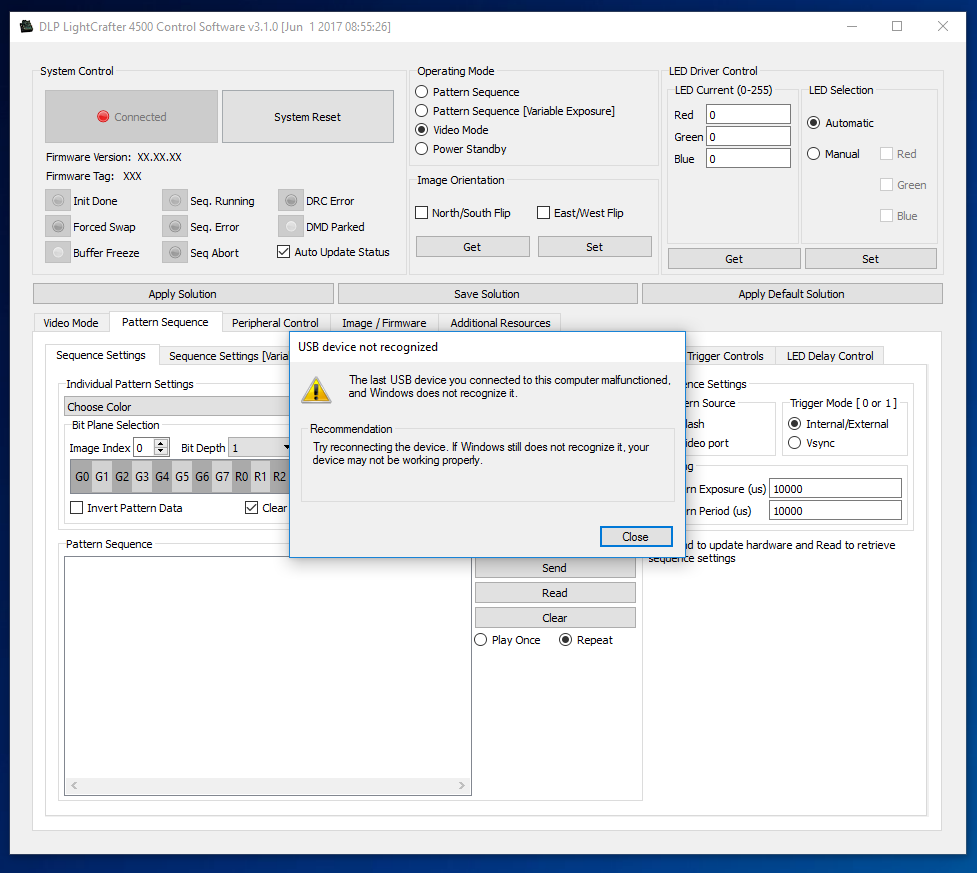The width and height of the screenshot is (977, 873).
Task: Click the Seq. Error status indicator
Action: [175, 227]
